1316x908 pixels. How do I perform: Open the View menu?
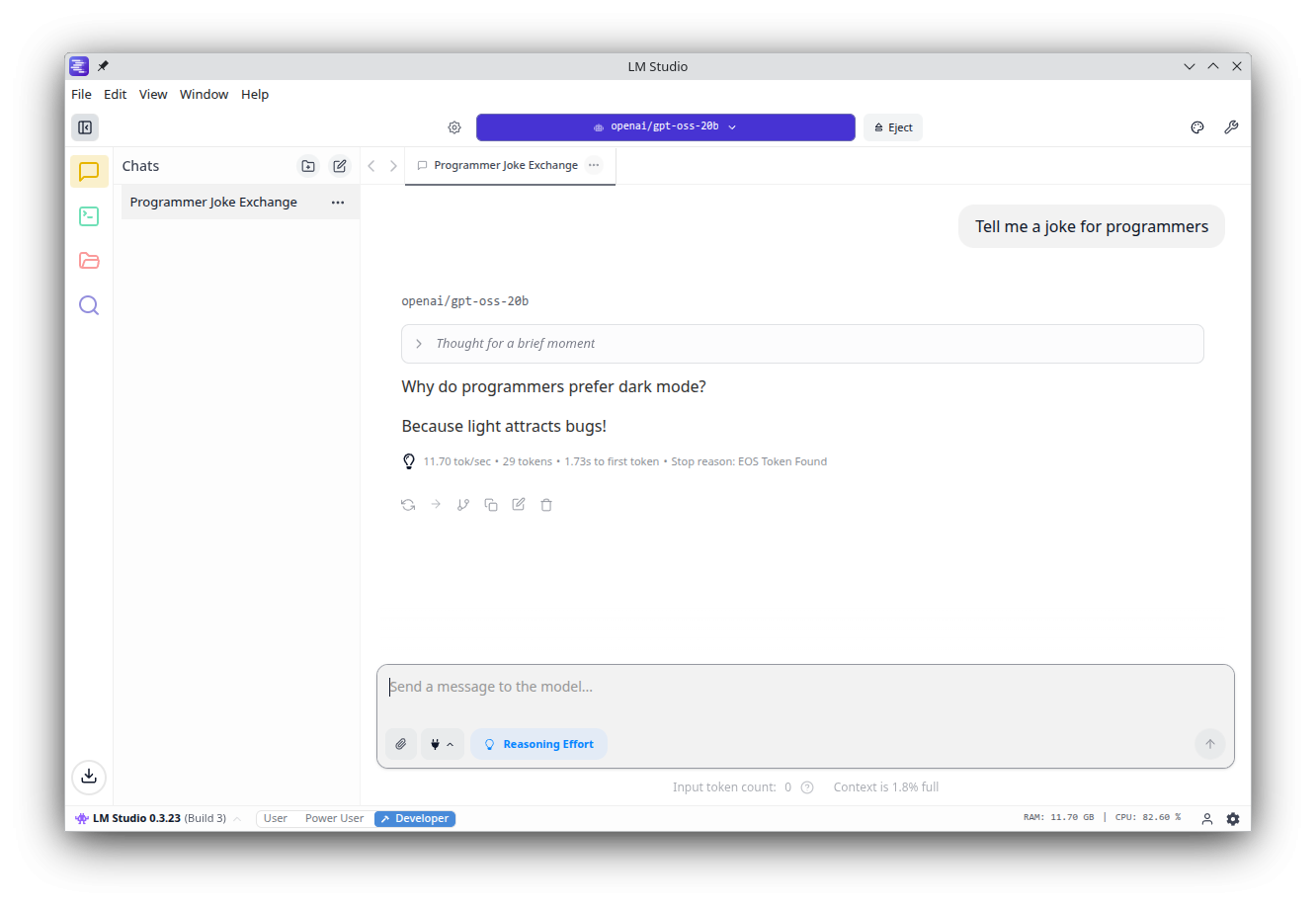[x=153, y=94]
